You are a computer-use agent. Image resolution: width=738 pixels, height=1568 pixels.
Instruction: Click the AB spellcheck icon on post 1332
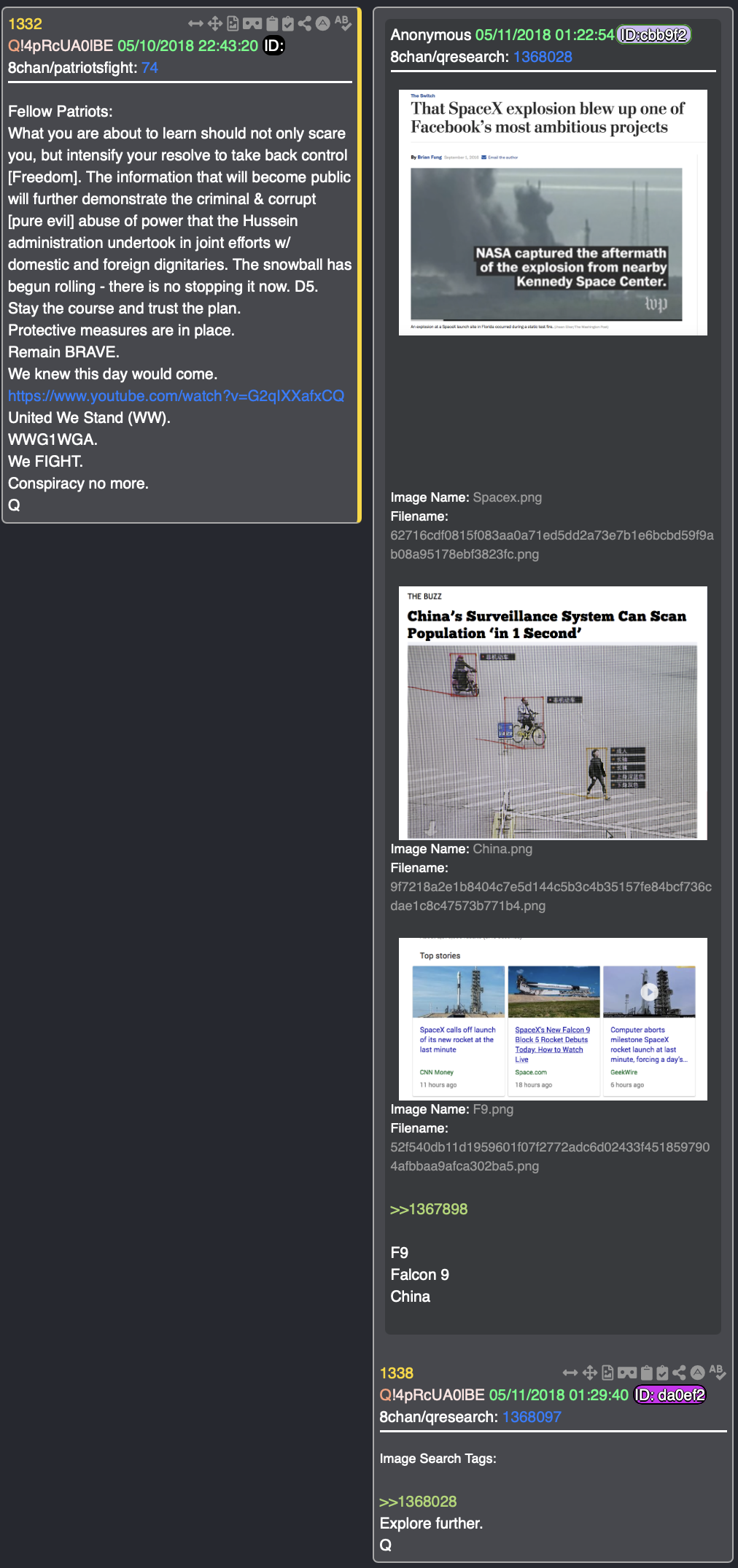(343, 23)
